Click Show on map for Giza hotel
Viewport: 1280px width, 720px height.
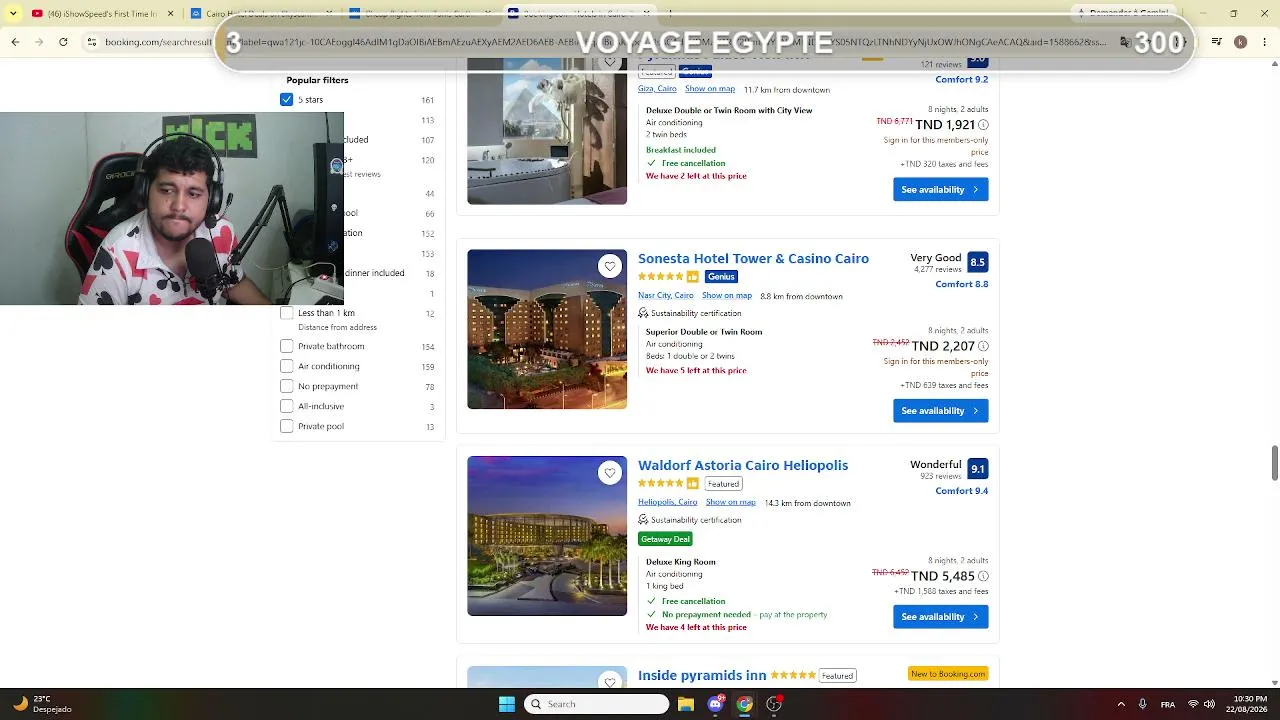(x=710, y=89)
